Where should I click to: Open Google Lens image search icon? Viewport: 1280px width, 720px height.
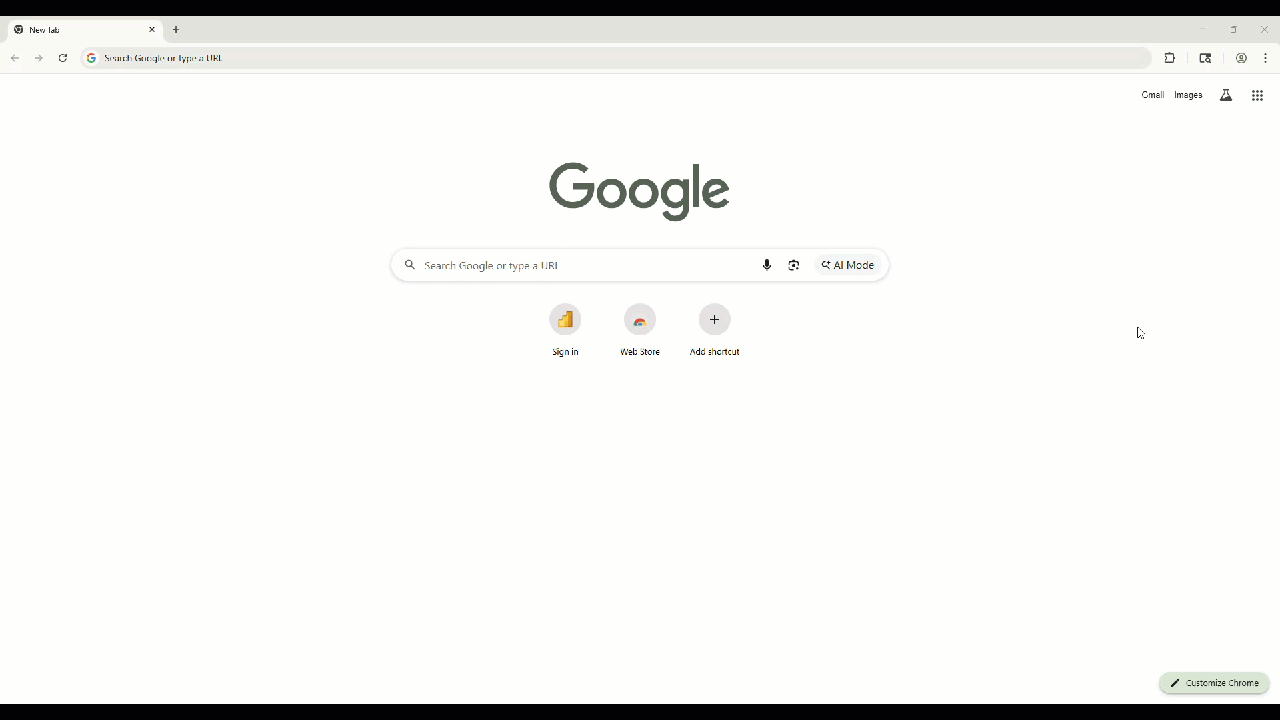point(794,265)
